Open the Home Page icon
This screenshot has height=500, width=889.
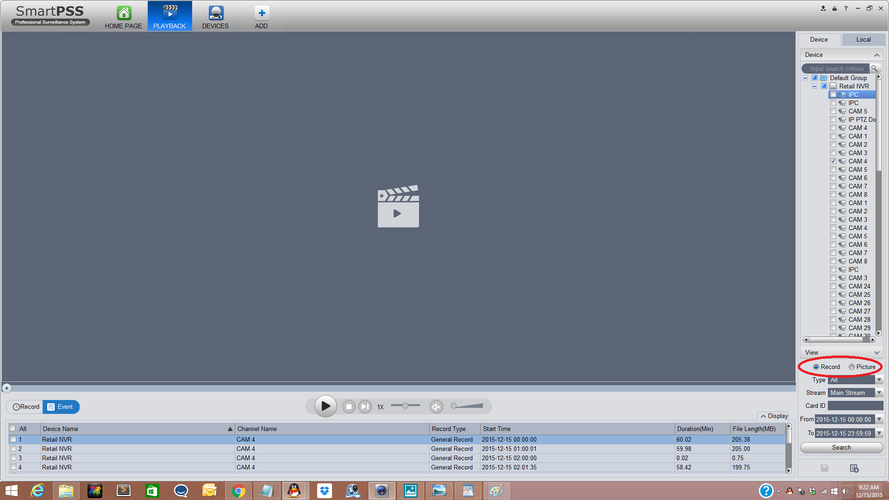tap(124, 15)
